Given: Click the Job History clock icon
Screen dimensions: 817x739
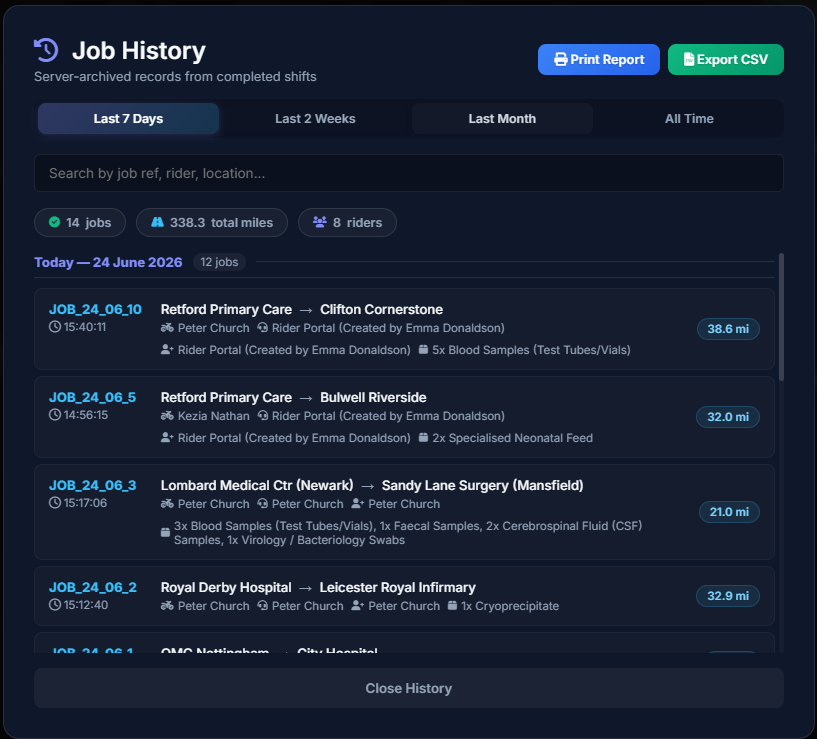Looking at the screenshot, I should pyautogui.click(x=46, y=51).
